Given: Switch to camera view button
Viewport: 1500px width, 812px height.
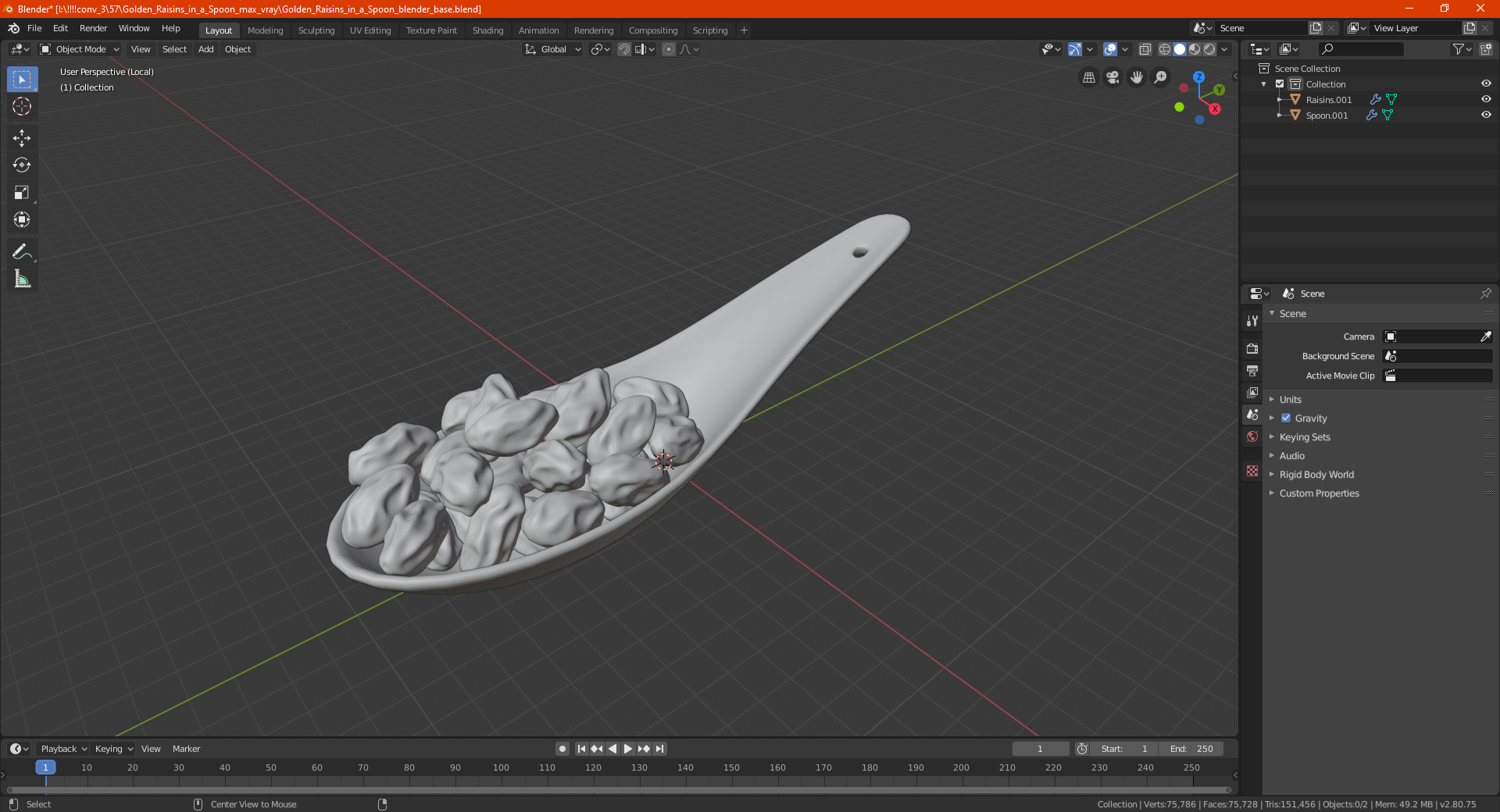Looking at the screenshot, I should [1112, 77].
